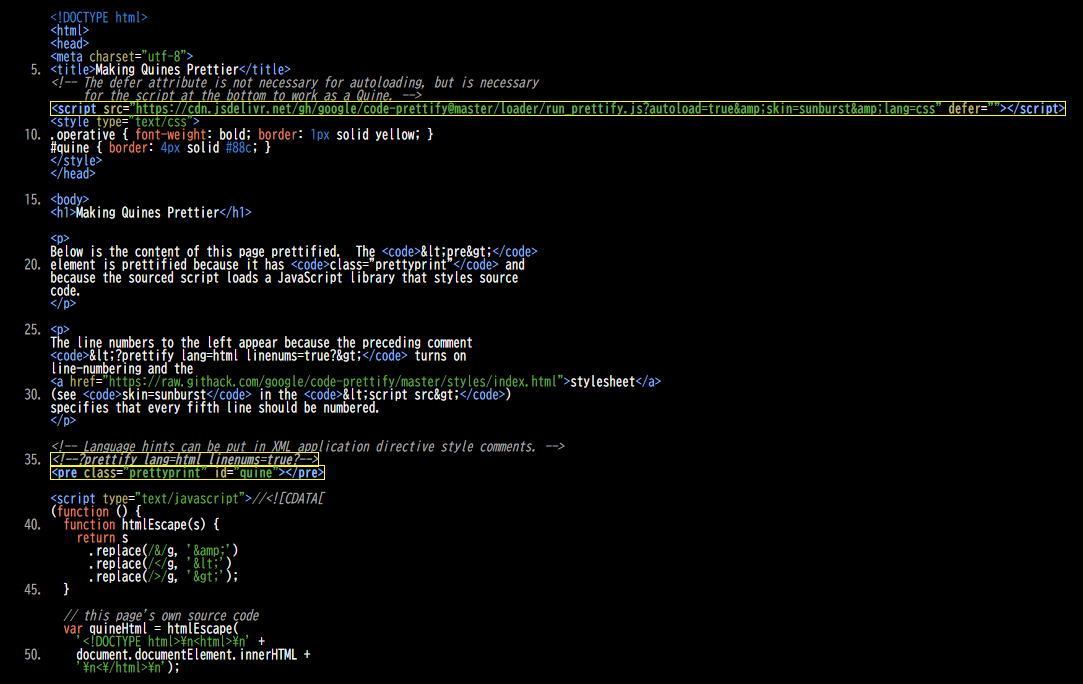Click the replace '&gt;' line
Image resolution: width=1083 pixels, height=684 pixels.
click(163, 577)
